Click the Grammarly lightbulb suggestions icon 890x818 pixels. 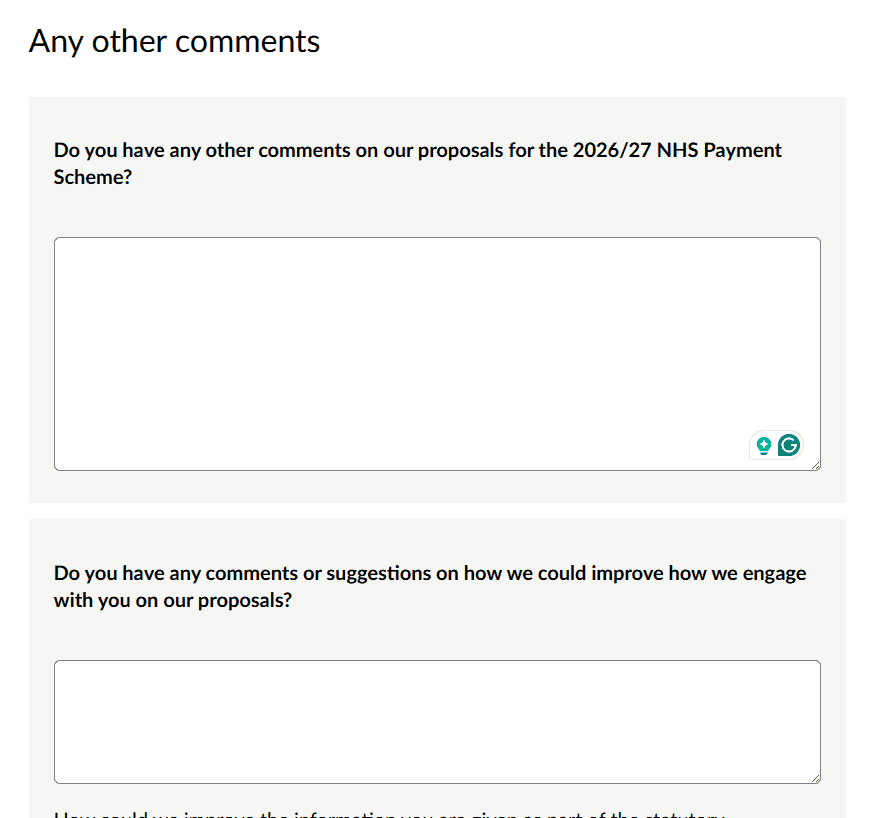764,446
